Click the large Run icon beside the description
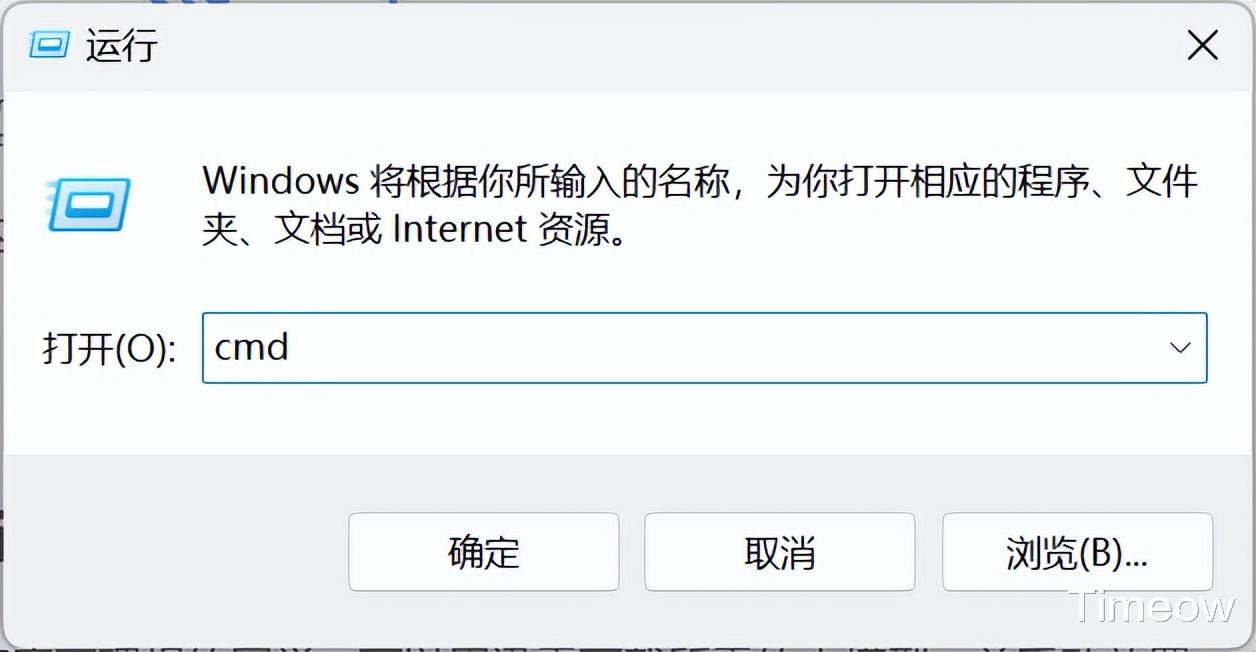This screenshot has width=1256, height=652. 89,204
